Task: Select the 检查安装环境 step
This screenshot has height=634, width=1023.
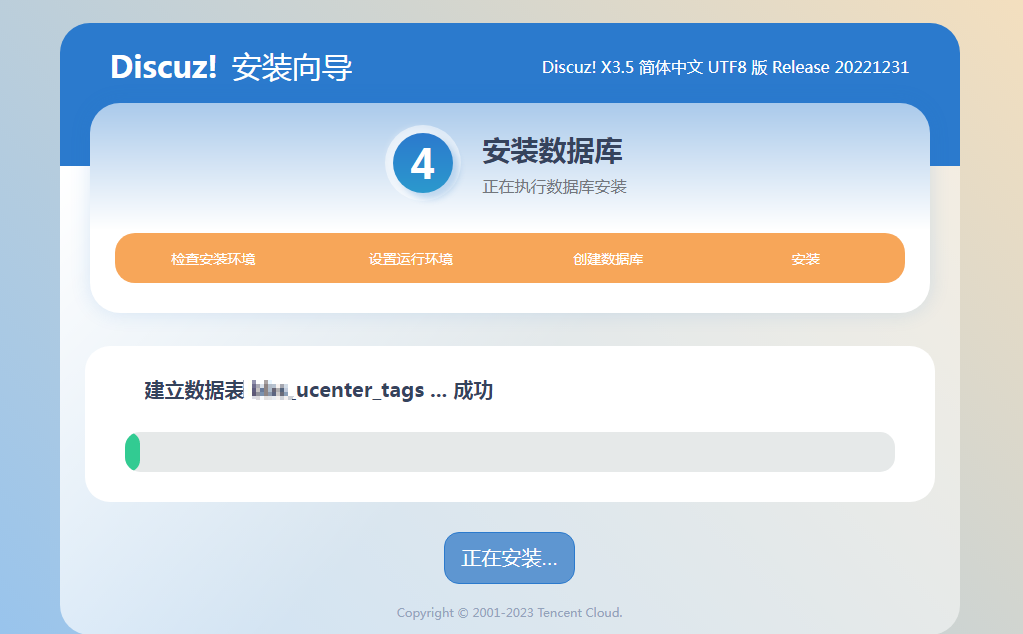Action: (213, 259)
